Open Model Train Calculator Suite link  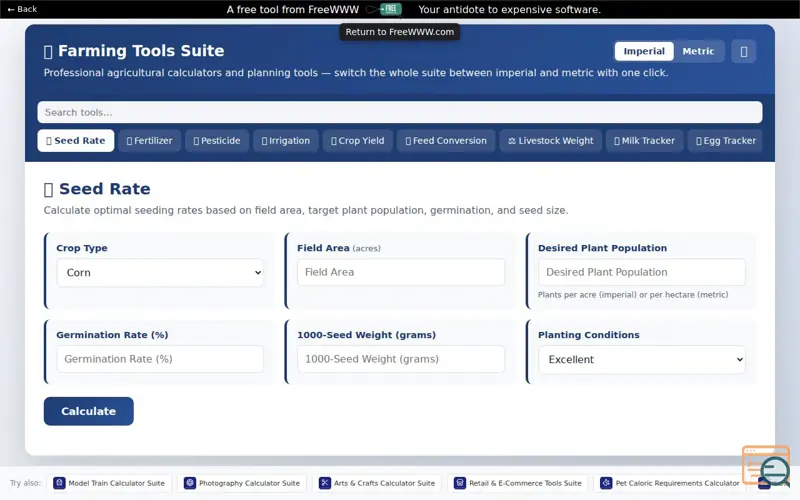110,483
